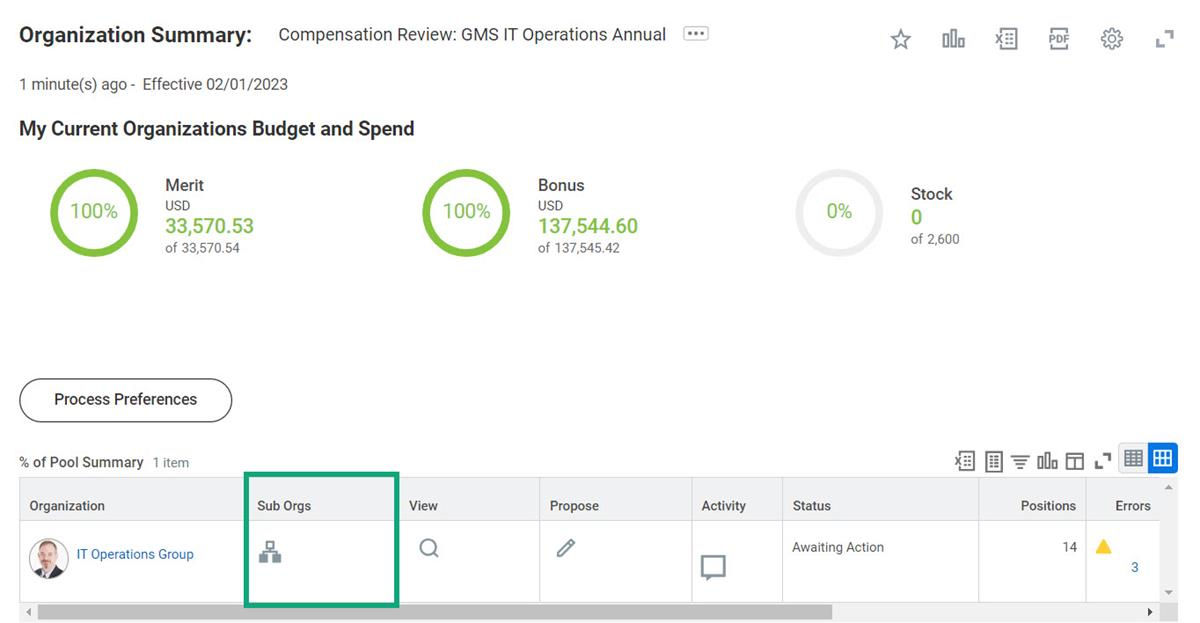The image size is (1200, 623).
Task: Open the settings gear icon
Action: click(x=1112, y=39)
